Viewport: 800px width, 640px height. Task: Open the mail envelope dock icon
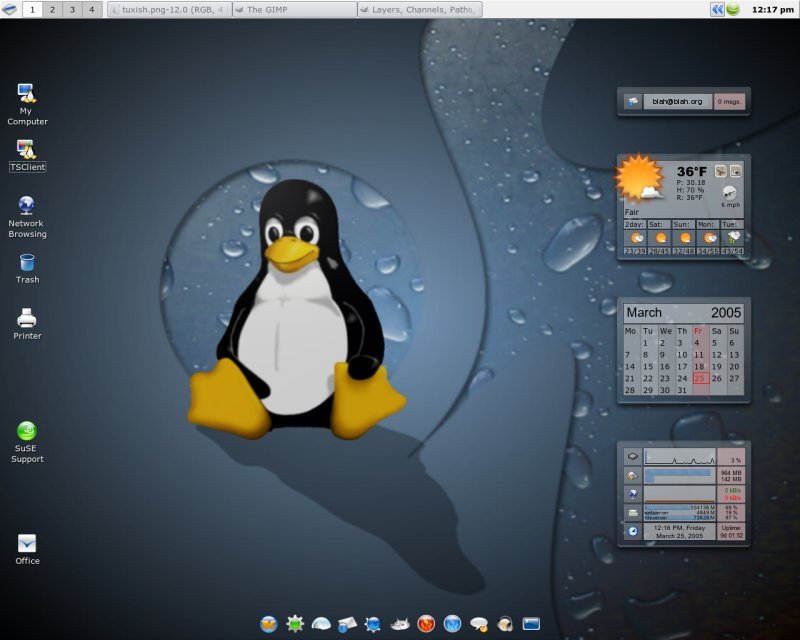pyautogui.click(x=347, y=624)
